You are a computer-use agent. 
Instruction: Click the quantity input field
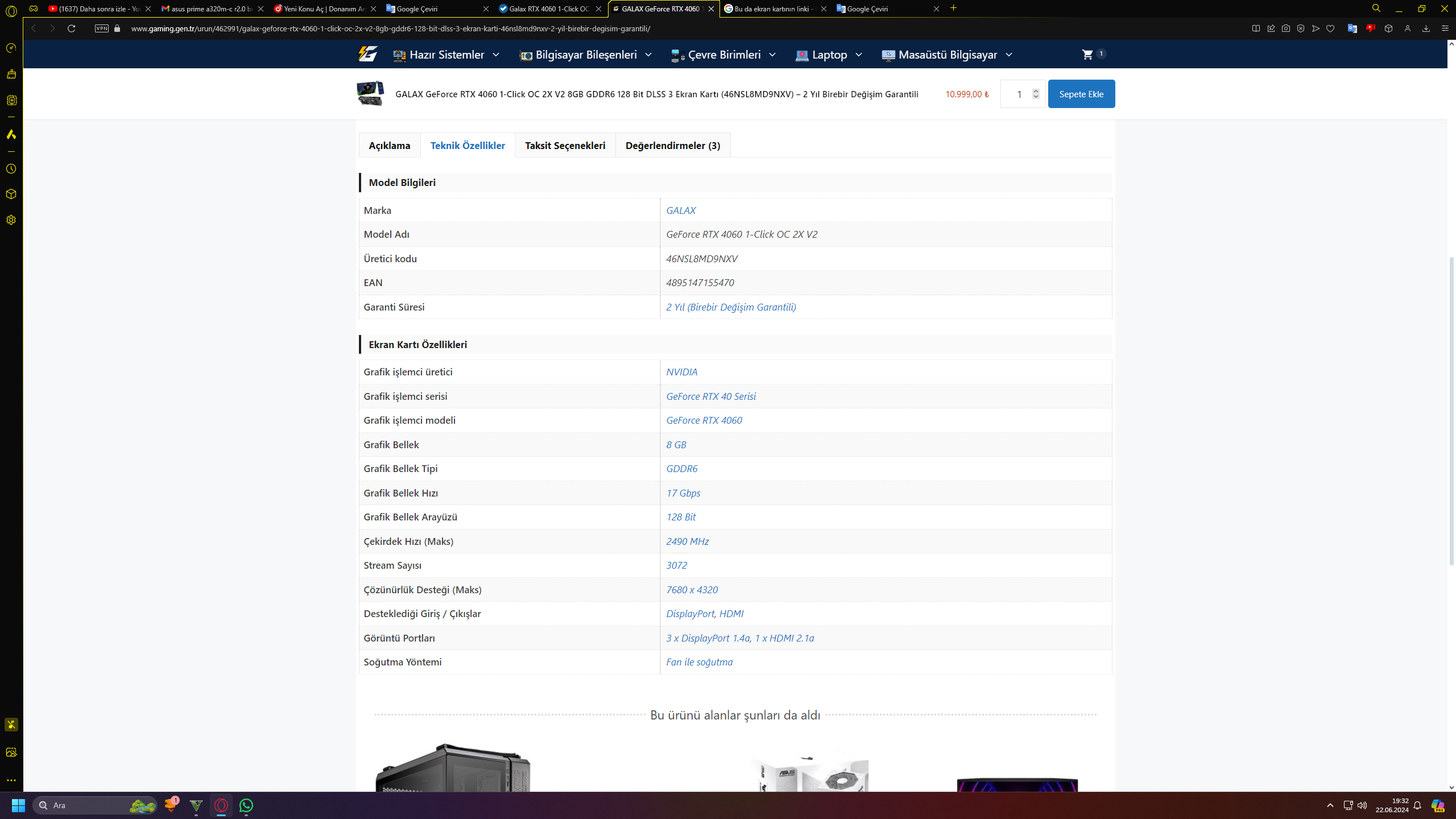pyautogui.click(x=1018, y=94)
